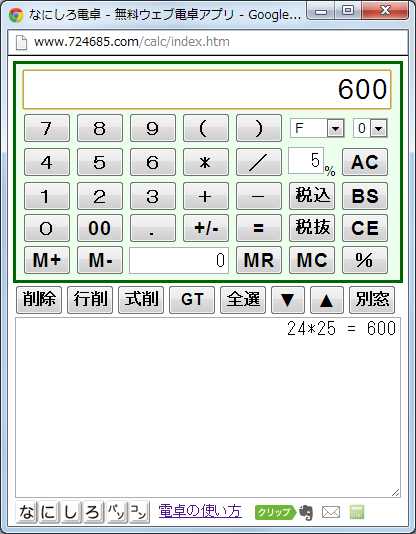Clear everything with the AC button
416x534 pixels.
point(365,162)
